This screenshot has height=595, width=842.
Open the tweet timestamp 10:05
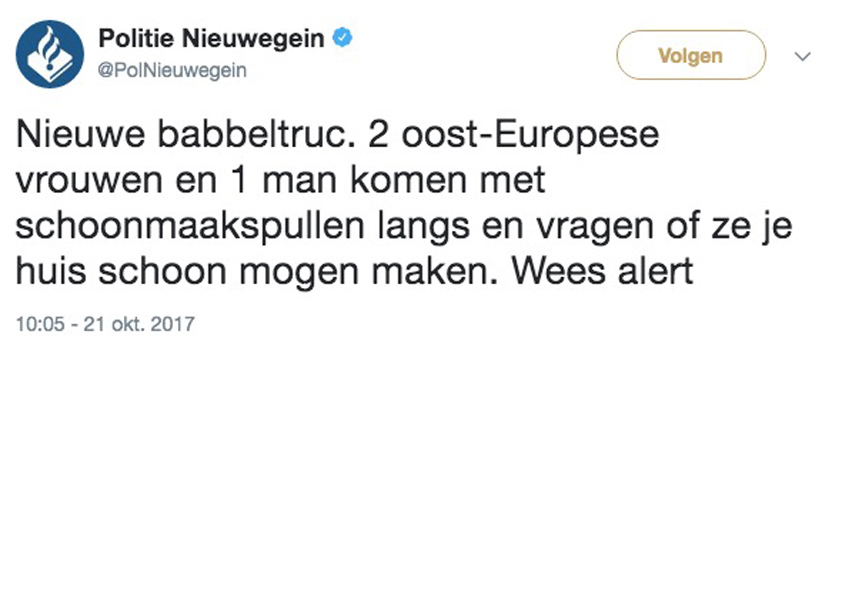pyautogui.click(x=36, y=324)
